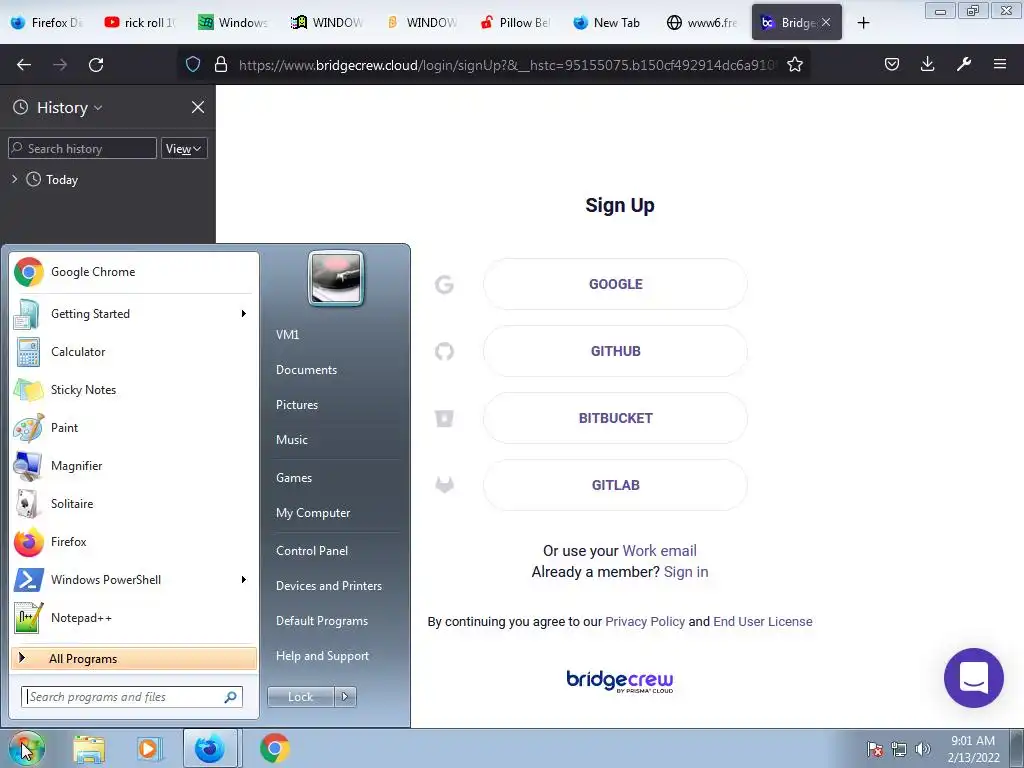
Task: Focus the Search programs and files box
Action: pyautogui.click(x=132, y=697)
